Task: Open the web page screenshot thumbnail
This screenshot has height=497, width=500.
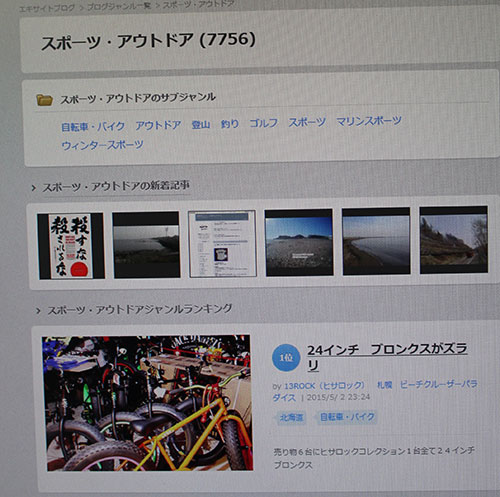Action: [222, 243]
